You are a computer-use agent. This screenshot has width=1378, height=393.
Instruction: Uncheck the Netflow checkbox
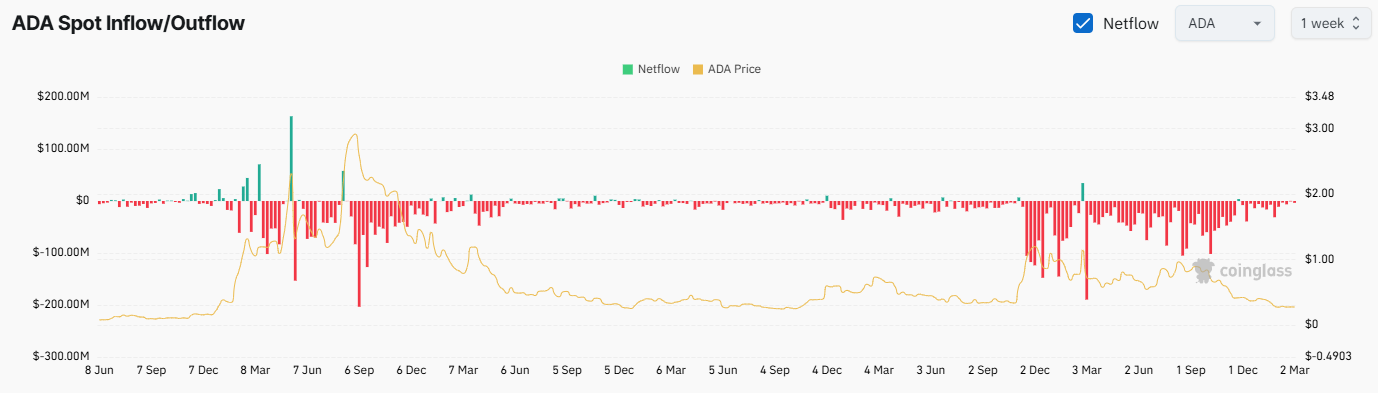coord(1082,23)
